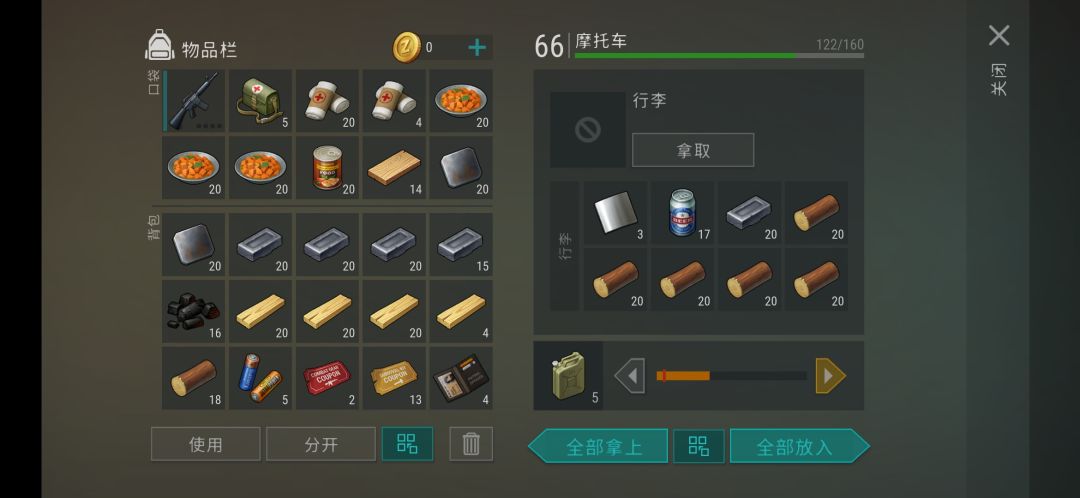Select the red combat gear coupon
This screenshot has width=1080, height=498.
tap(327, 378)
